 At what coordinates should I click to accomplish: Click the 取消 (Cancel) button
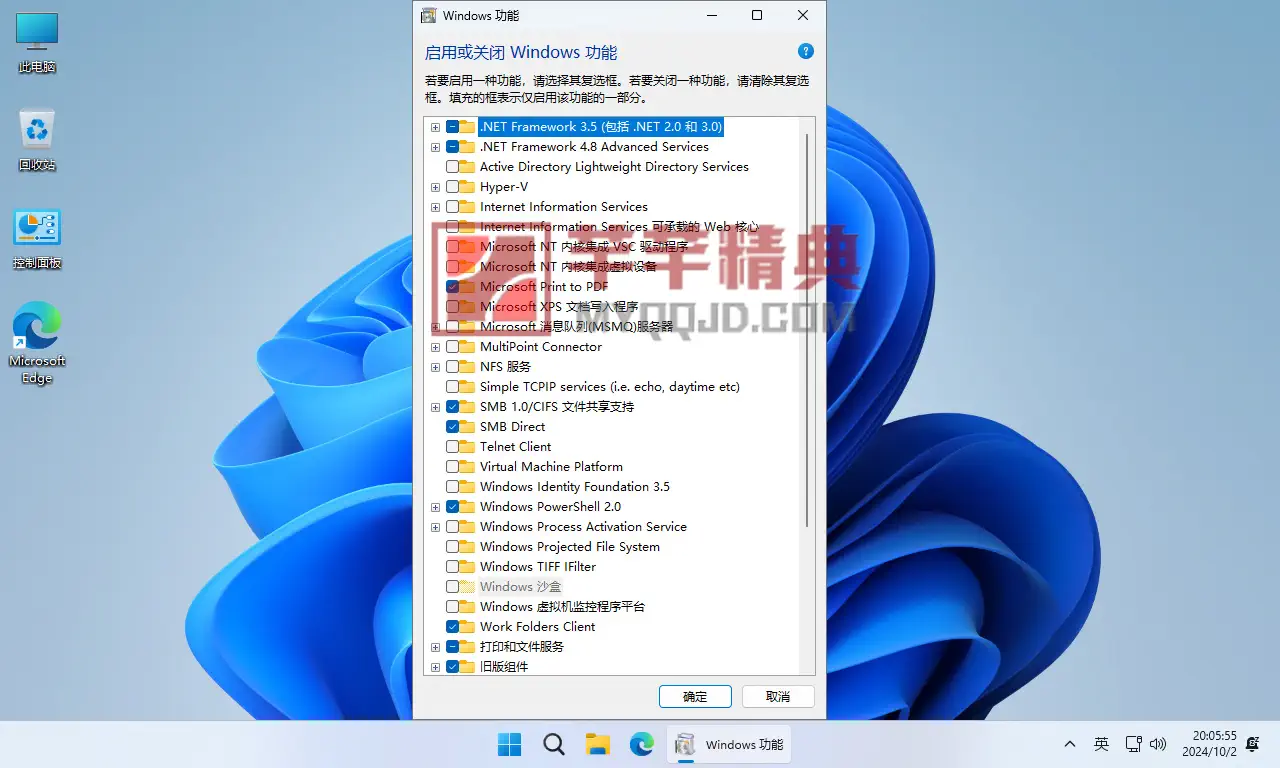(x=777, y=696)
